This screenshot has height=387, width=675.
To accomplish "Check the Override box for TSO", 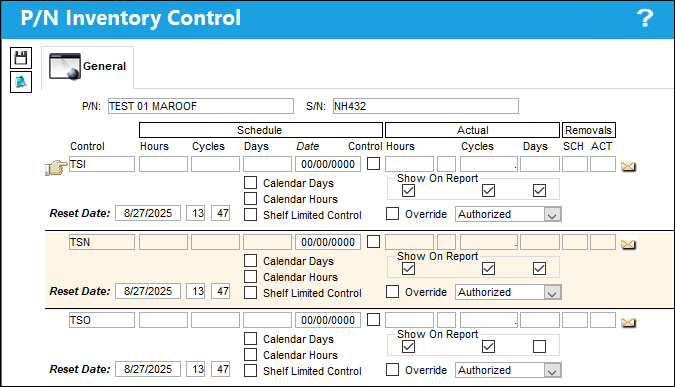I will [x=393, y=369].
